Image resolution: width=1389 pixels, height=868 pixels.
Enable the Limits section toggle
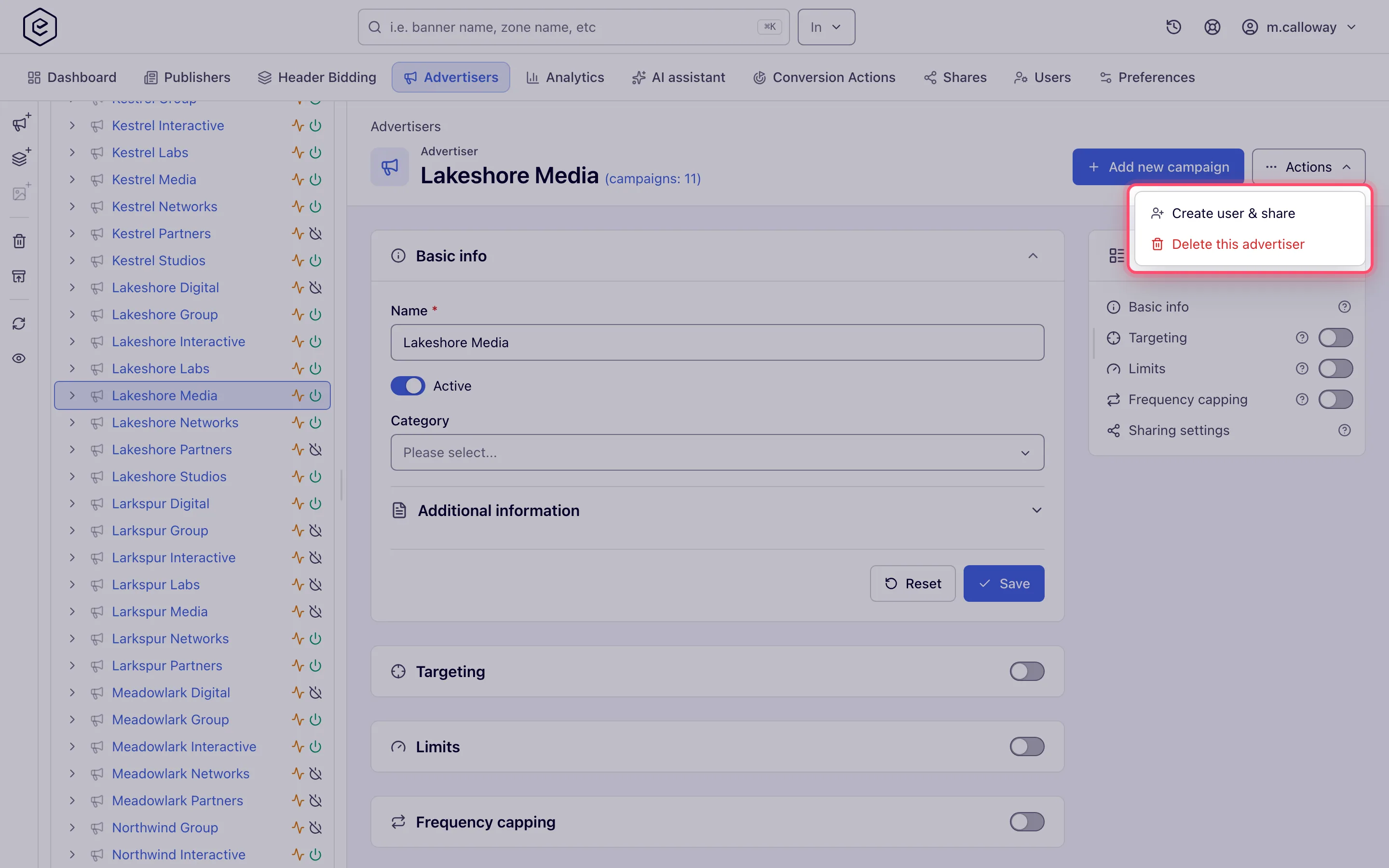click(1027, 746)
